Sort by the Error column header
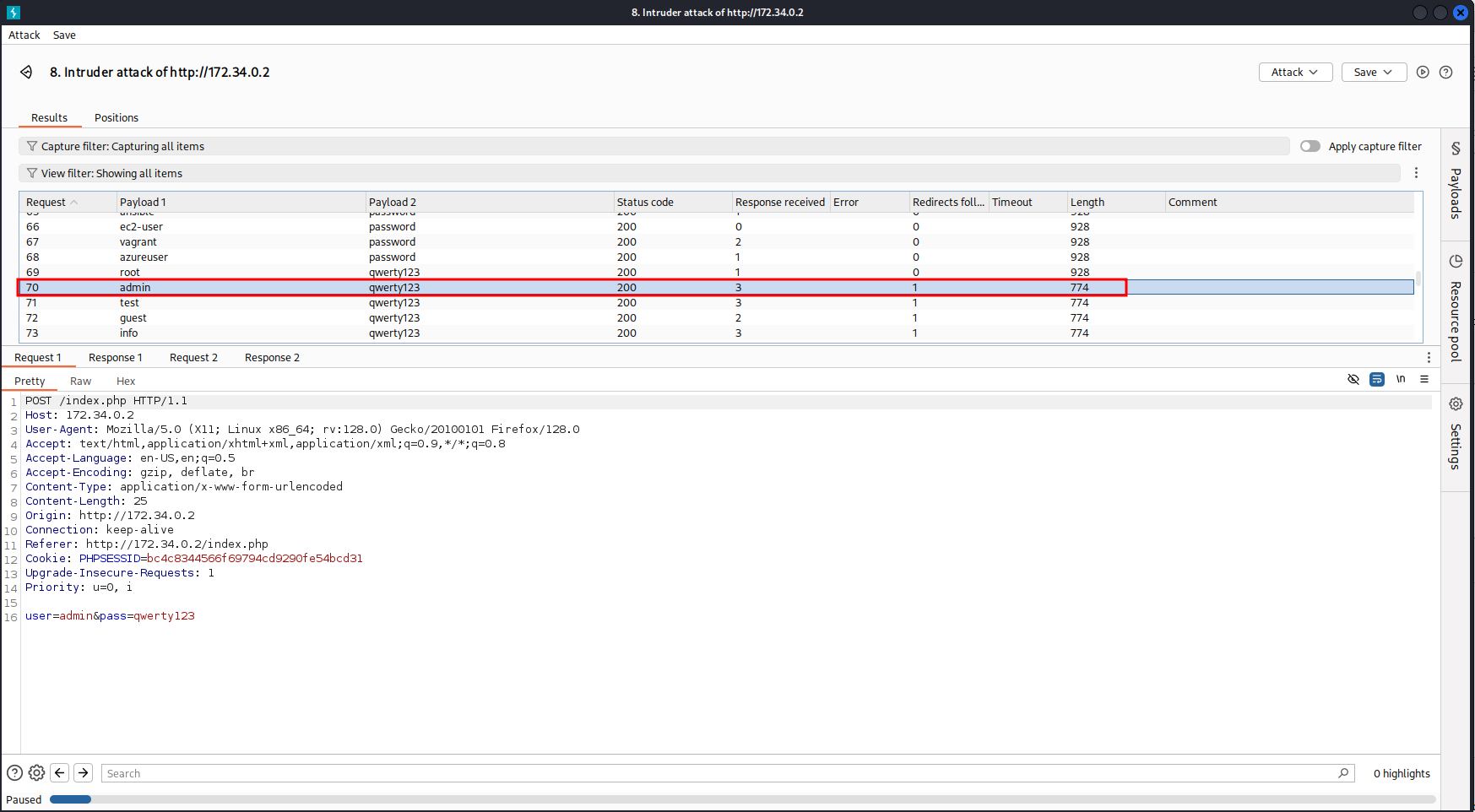Screen dimensions: 1475x812 point(870,202)
